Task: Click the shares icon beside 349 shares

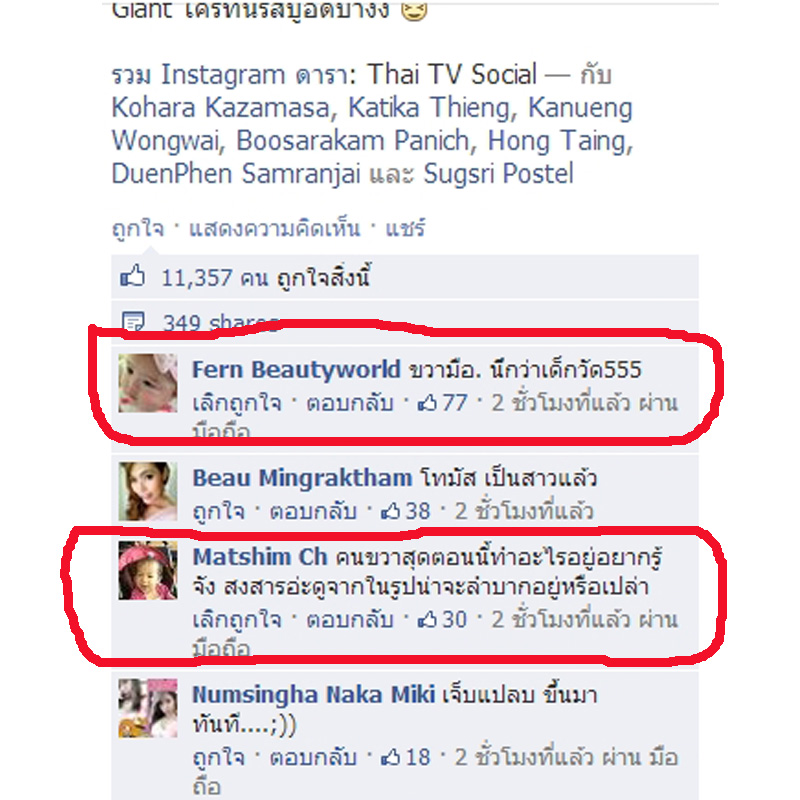Action: (133, 321)
